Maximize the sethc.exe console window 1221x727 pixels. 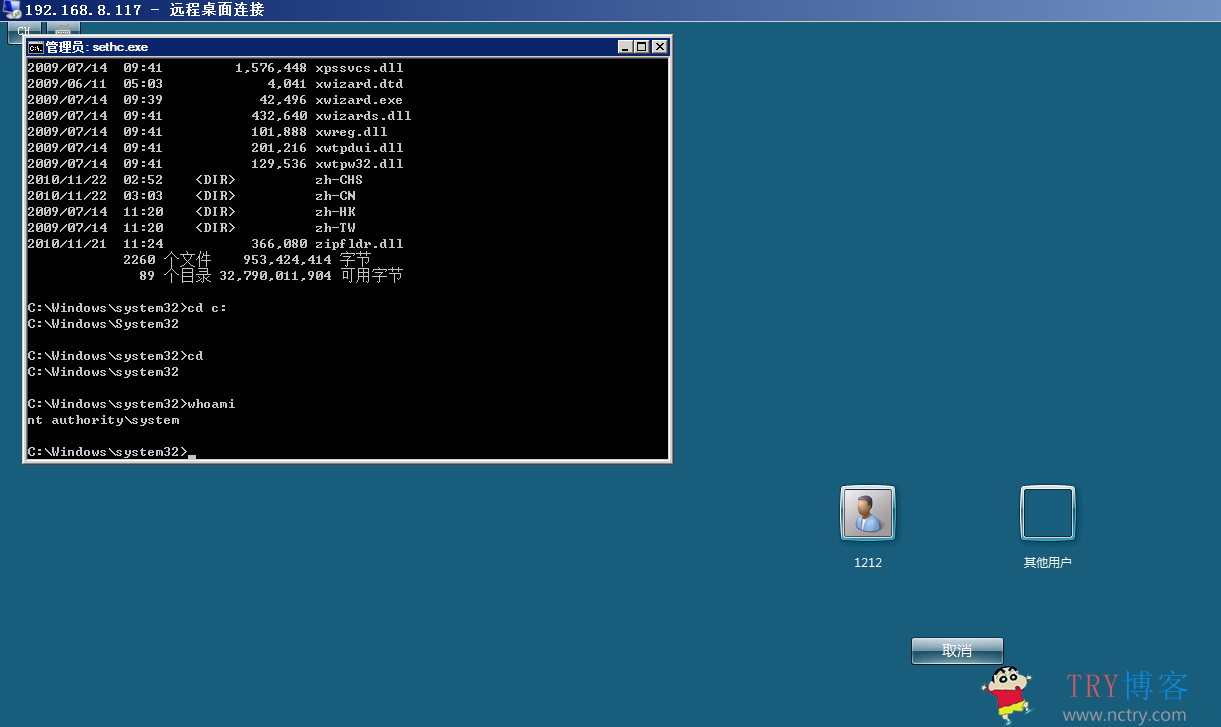tap(642, 47)
